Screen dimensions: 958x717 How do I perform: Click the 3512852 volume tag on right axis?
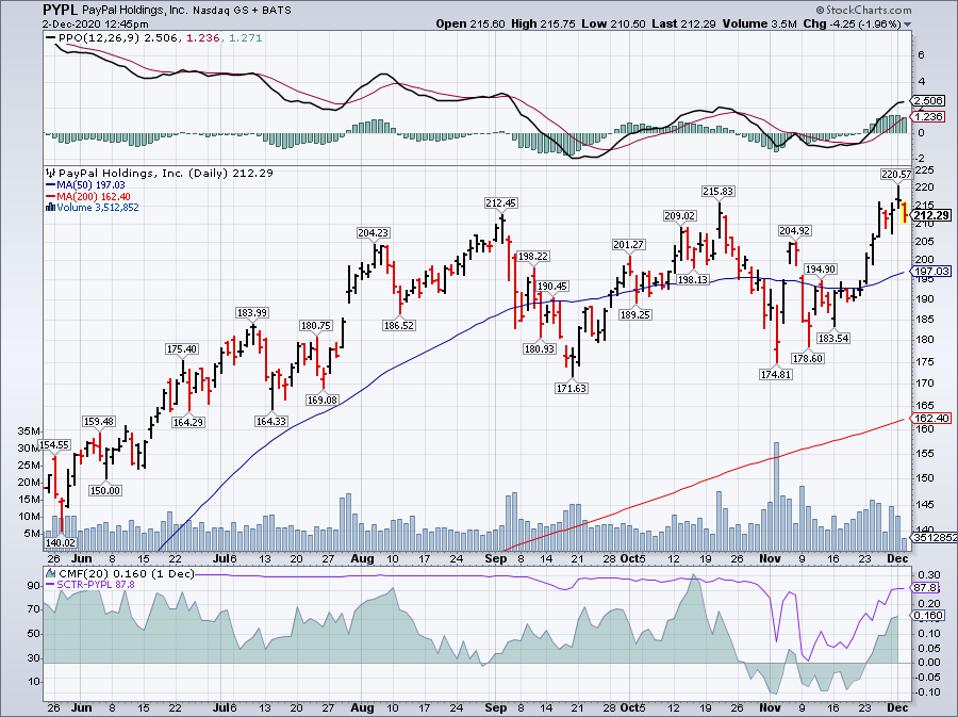[934, 537]
